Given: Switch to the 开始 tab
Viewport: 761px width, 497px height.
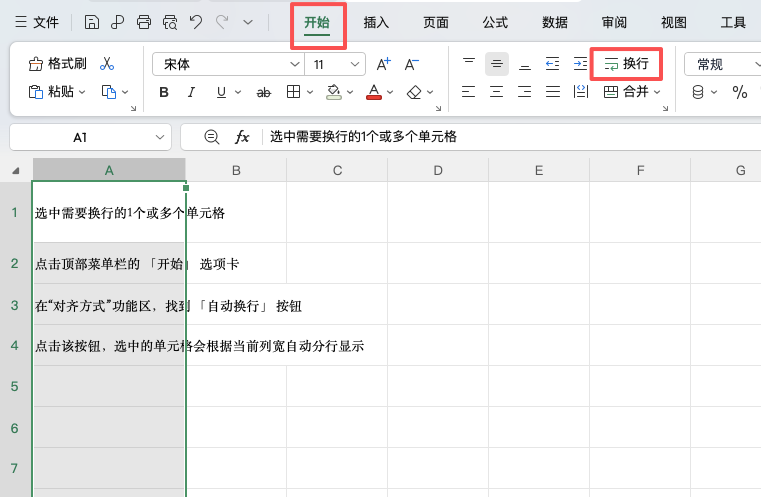Looking at the screenshot, I should 317,23.
